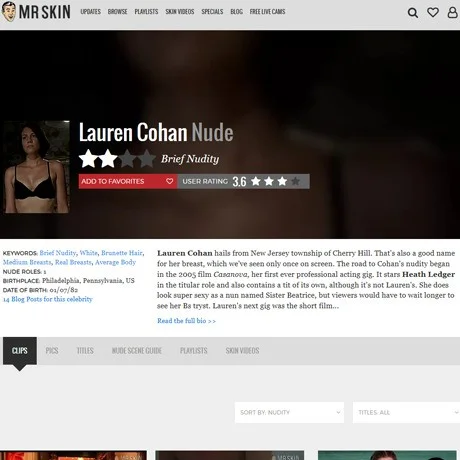
Task: Click the Medium Breasts keyword link
Action: [27, 262]
